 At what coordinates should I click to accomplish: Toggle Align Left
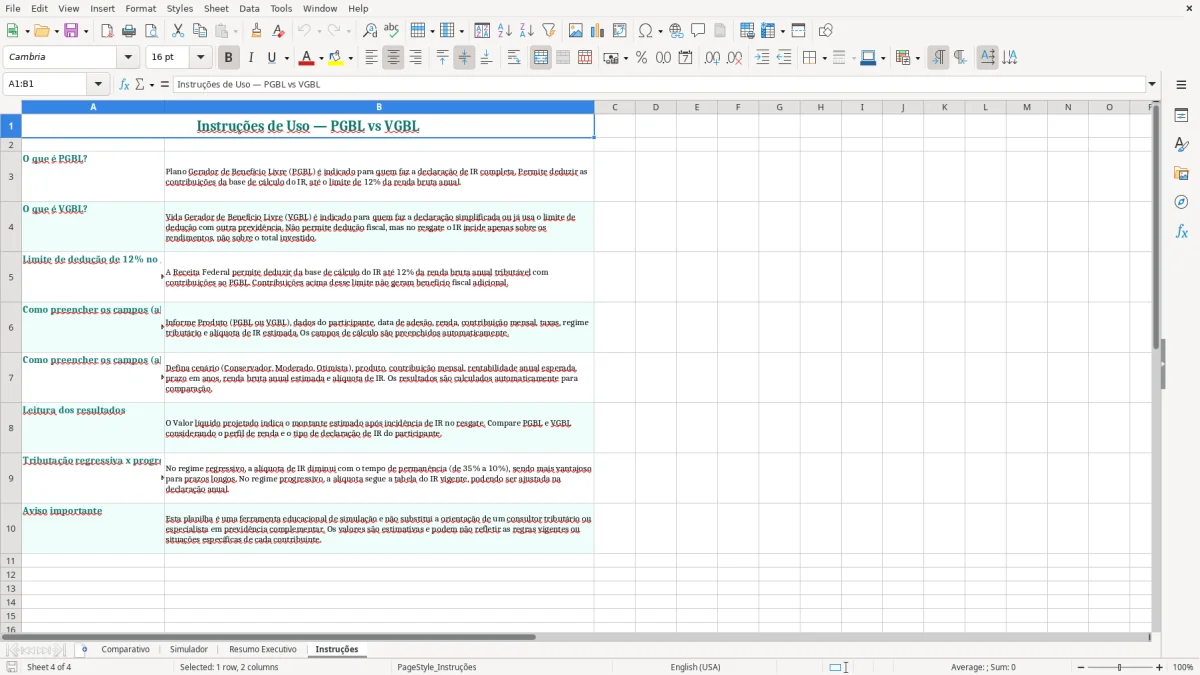coord(371,58)
